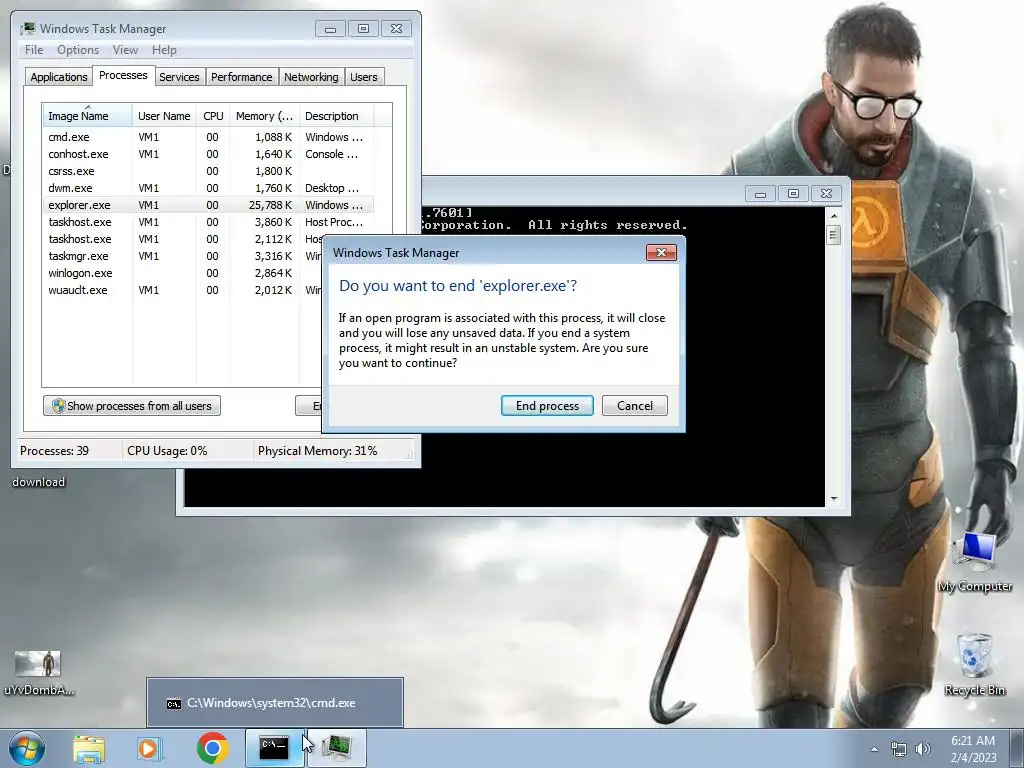Select the taskhost.exe row using 3,860 K
Screen dimensions: 1024x768
208,222
